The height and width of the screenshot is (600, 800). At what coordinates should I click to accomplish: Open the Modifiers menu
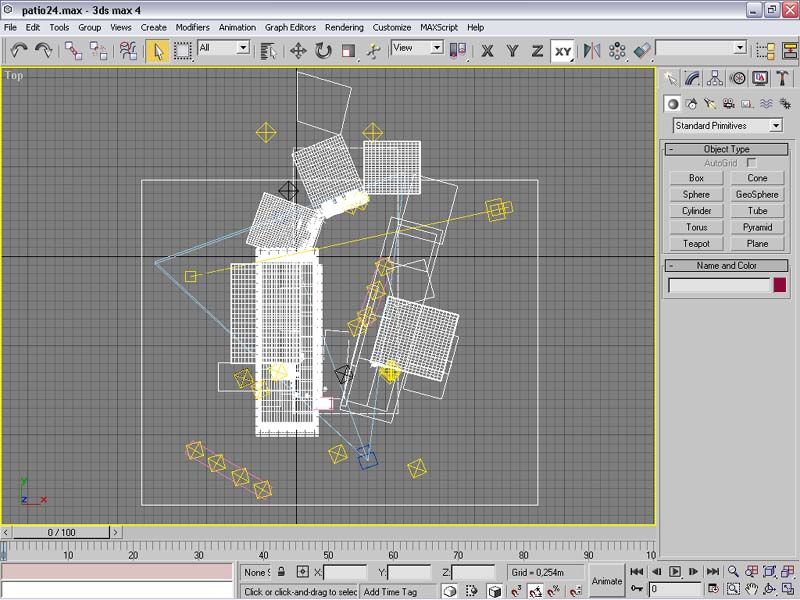coord(192,28)
